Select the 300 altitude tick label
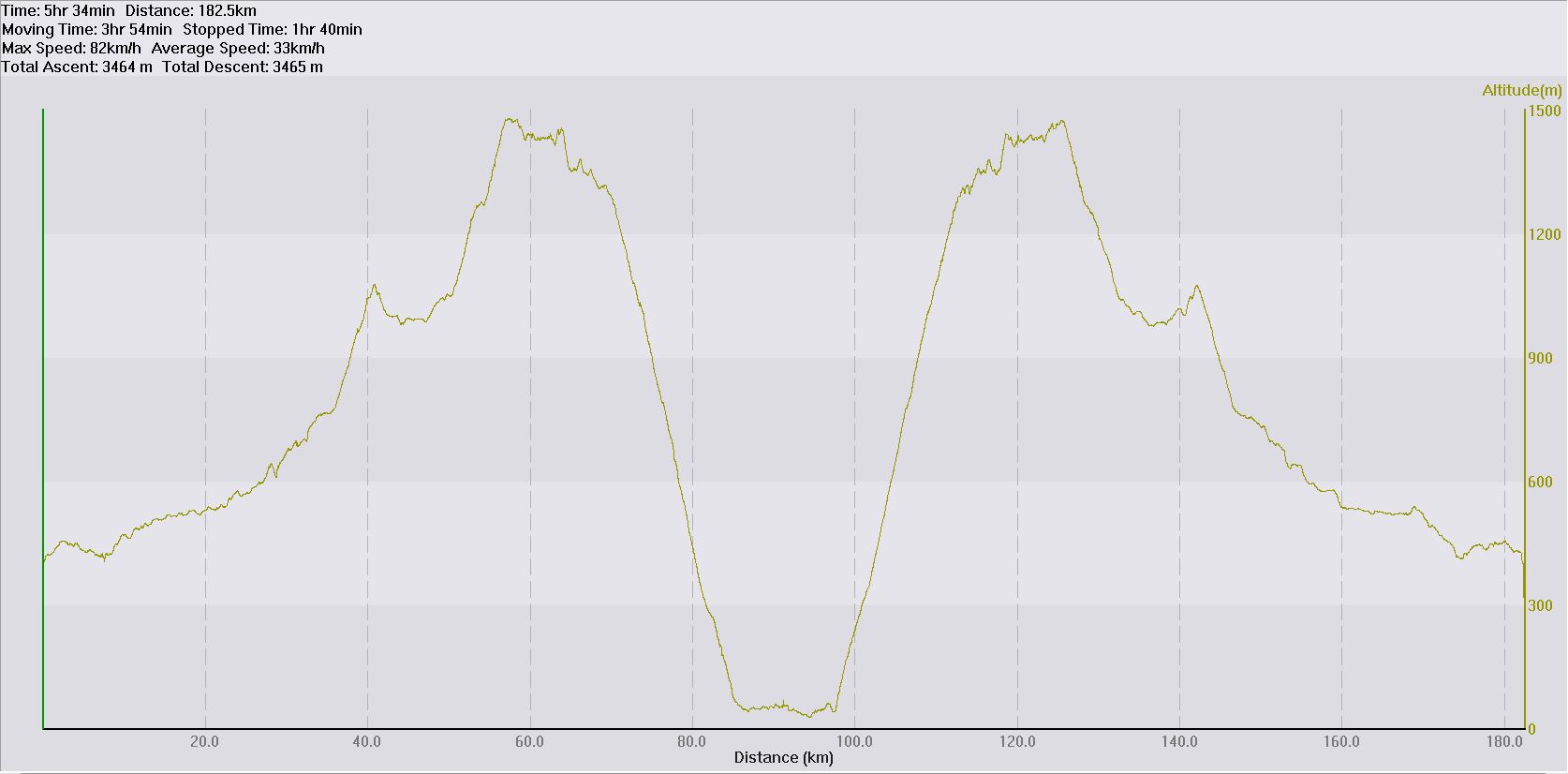Viewport: 1568px width, 774px height. [x=1540, y=606]
